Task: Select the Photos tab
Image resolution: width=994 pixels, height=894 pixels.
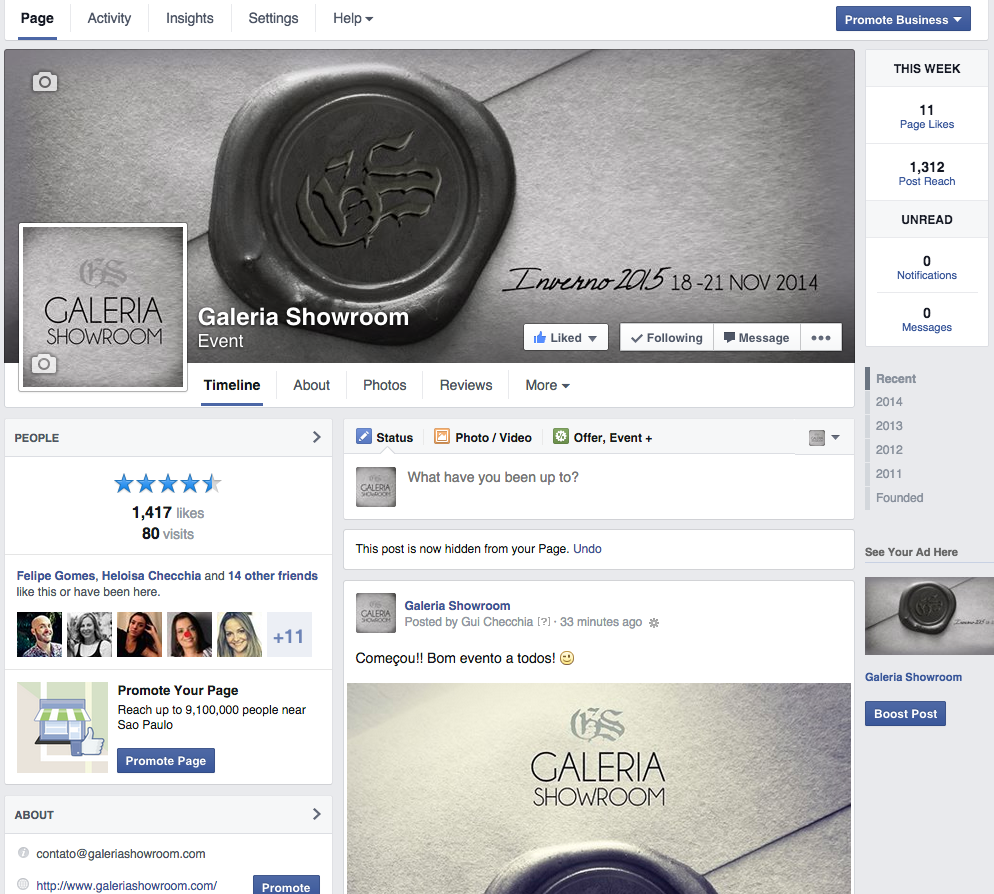Action: [x=385, y=385]
